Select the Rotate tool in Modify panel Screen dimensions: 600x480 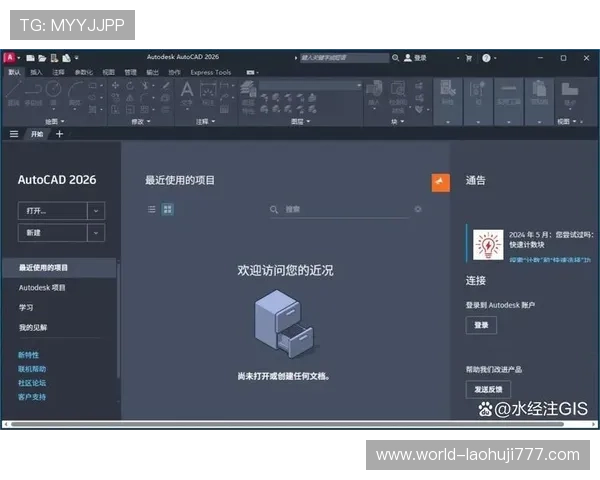point(130,85)
